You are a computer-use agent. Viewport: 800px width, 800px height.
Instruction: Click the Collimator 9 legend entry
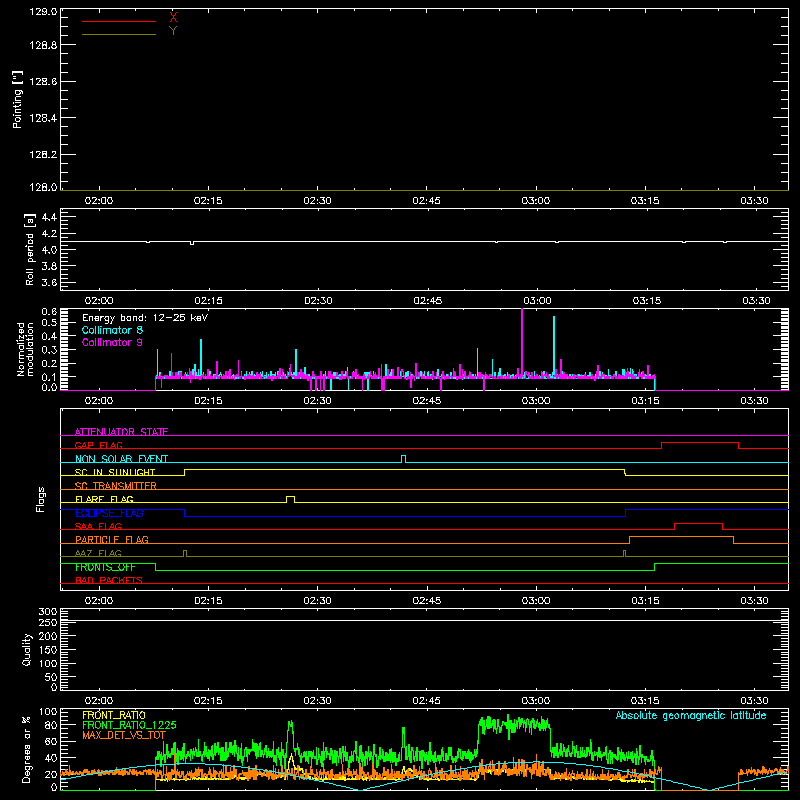(112, 342)
